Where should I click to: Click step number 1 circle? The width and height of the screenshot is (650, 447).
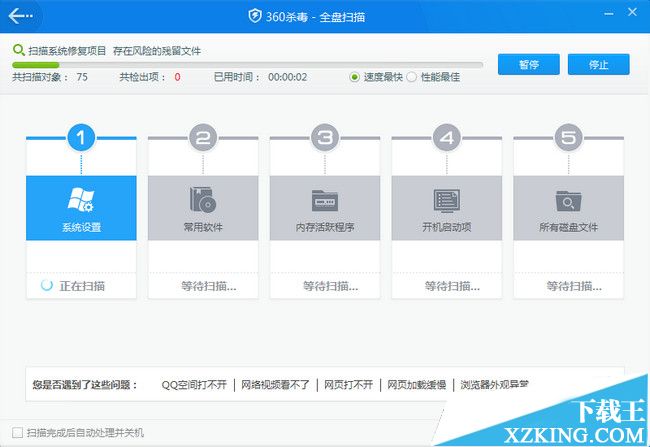(81, 137)
